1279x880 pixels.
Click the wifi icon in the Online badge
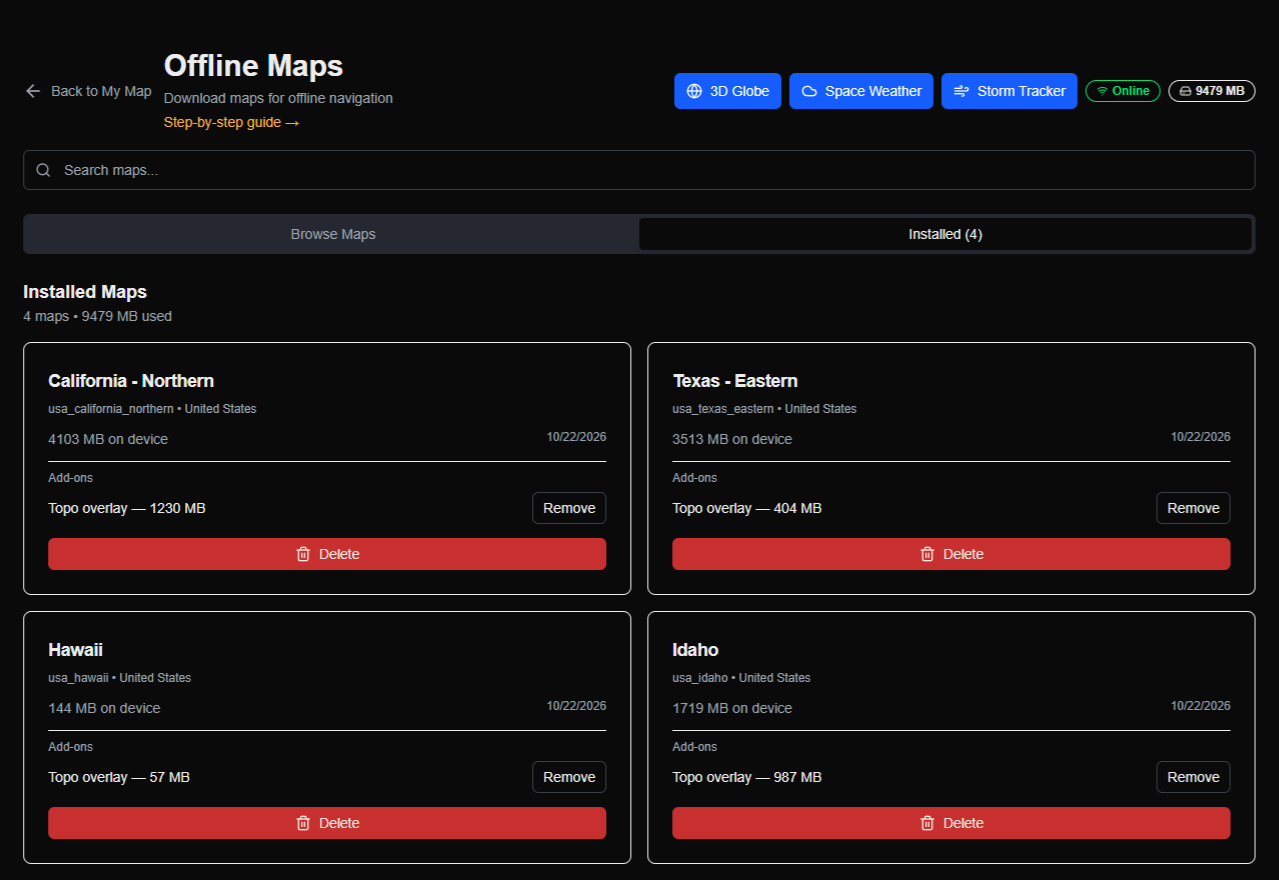point(1102,91)
